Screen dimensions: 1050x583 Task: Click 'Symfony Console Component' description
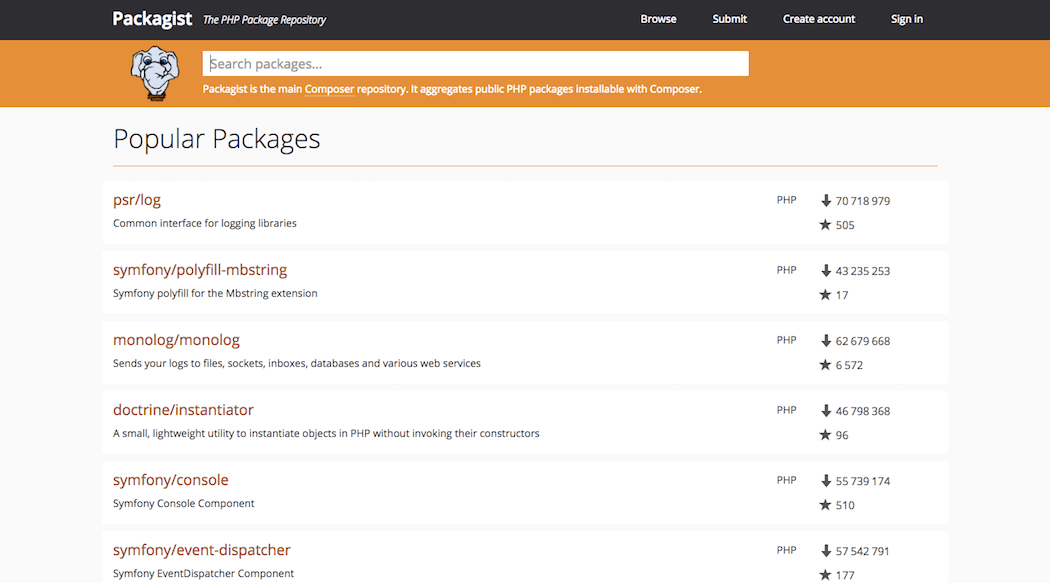tap(183, 503)
